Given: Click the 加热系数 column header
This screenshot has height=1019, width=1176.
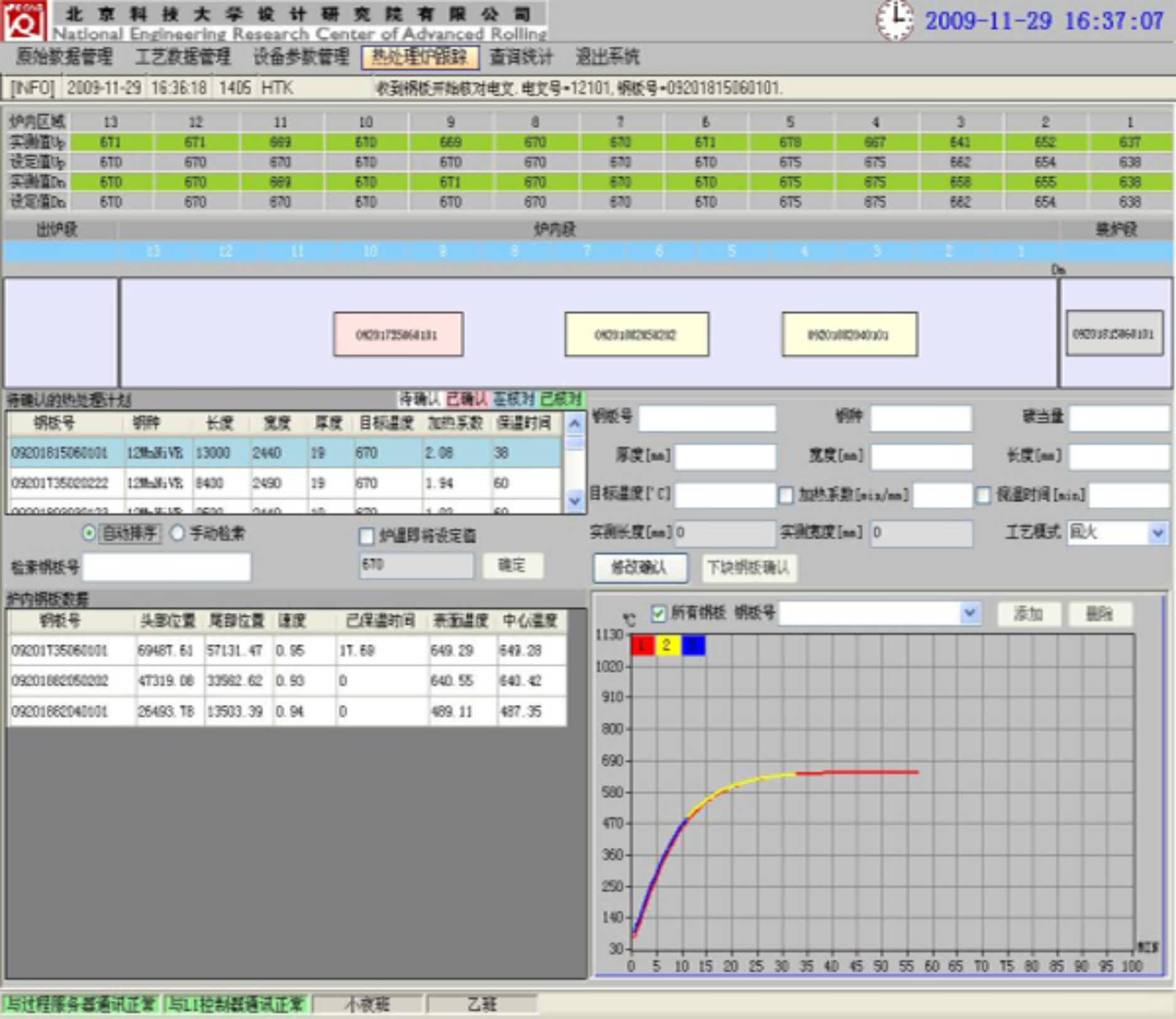Looking at the screenshot, I should [456, 424].
